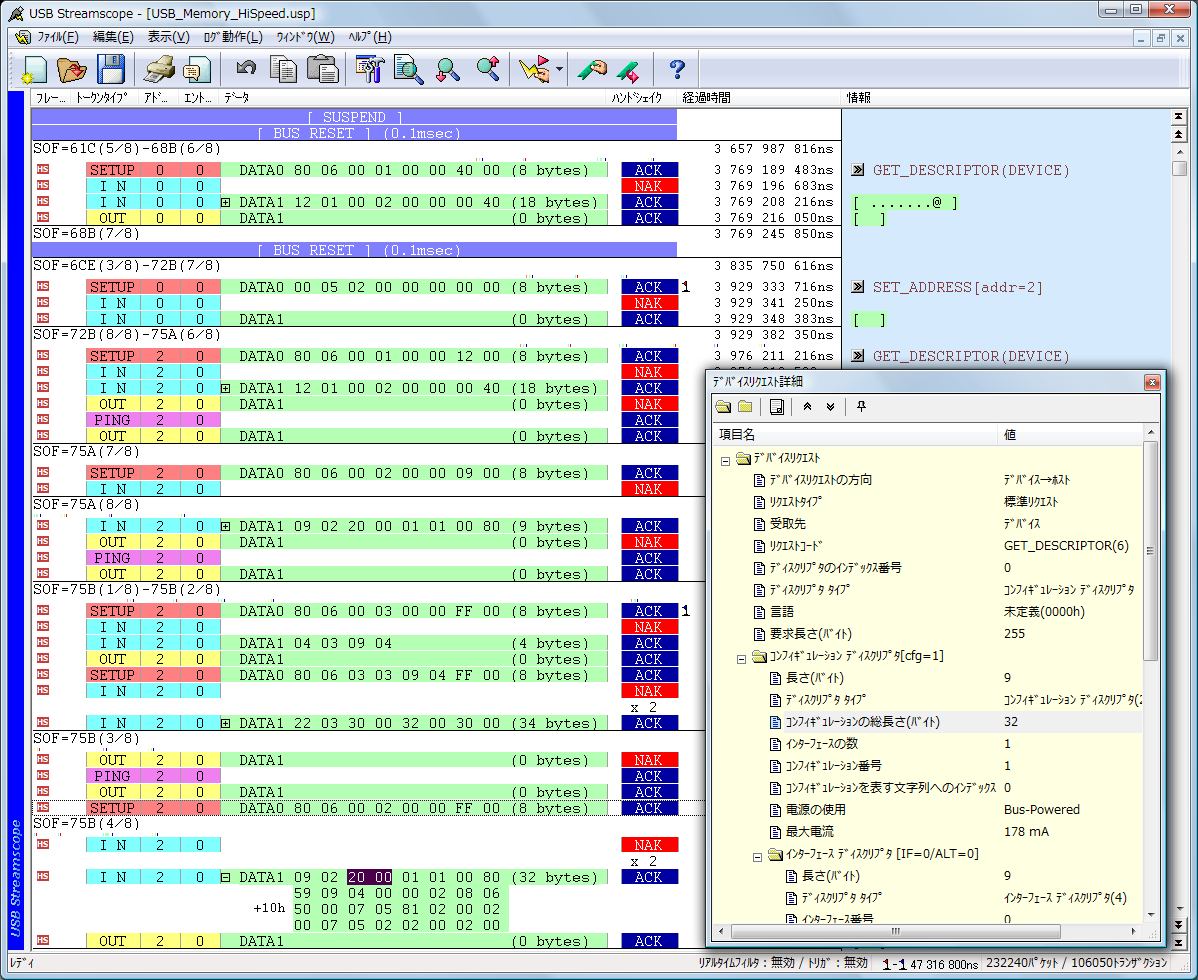
Task: Click the details panel vertical scrollbar thumb
Action: pyautogui.click(x=1150, y=550)
